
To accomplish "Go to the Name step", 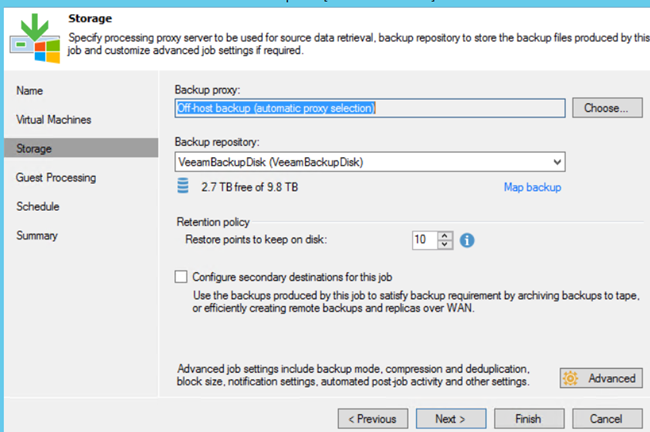I will (30, 91).
